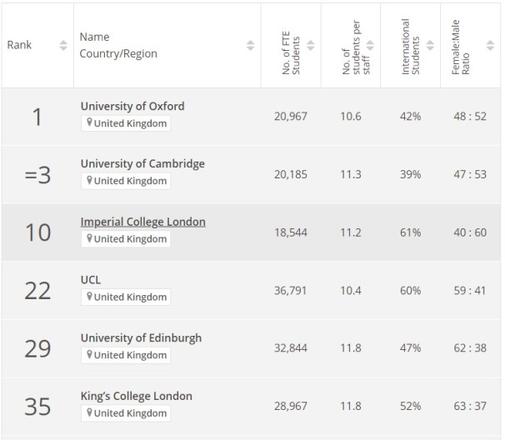
Task: Open UCL university page
Action: (90, 280)
